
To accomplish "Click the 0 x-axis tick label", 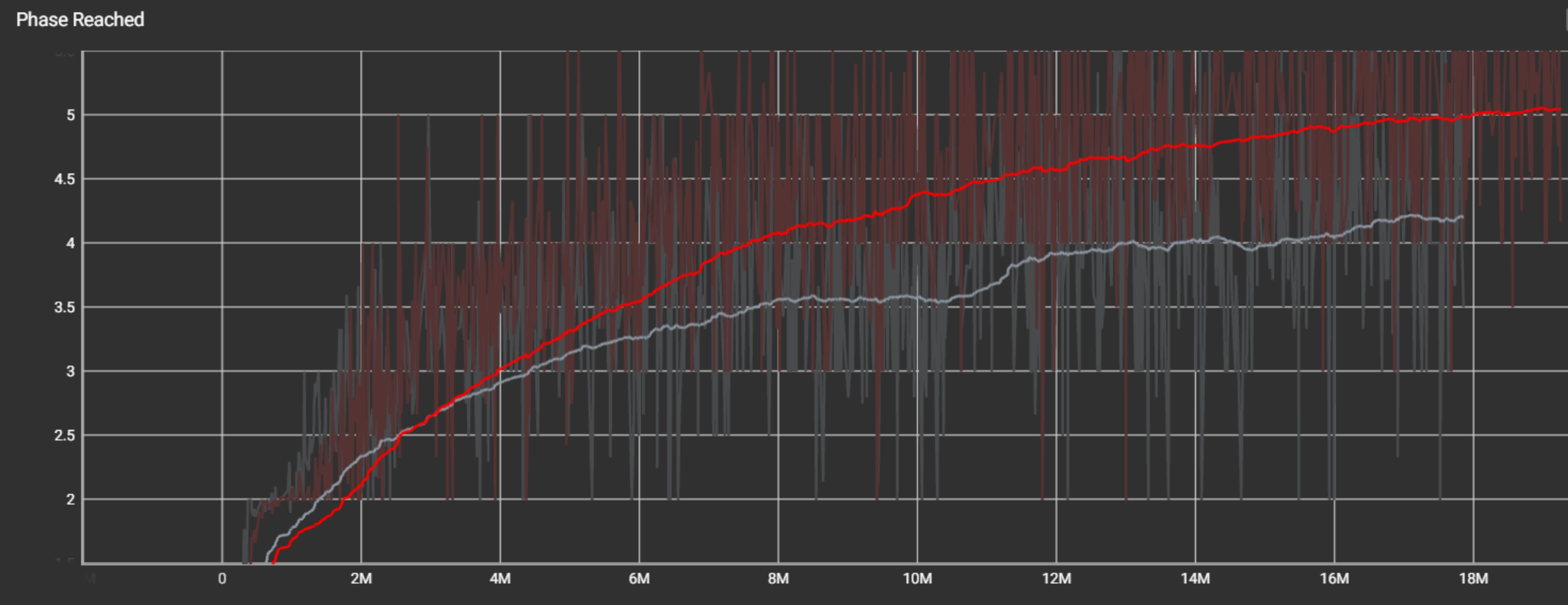I will [222, 579].
